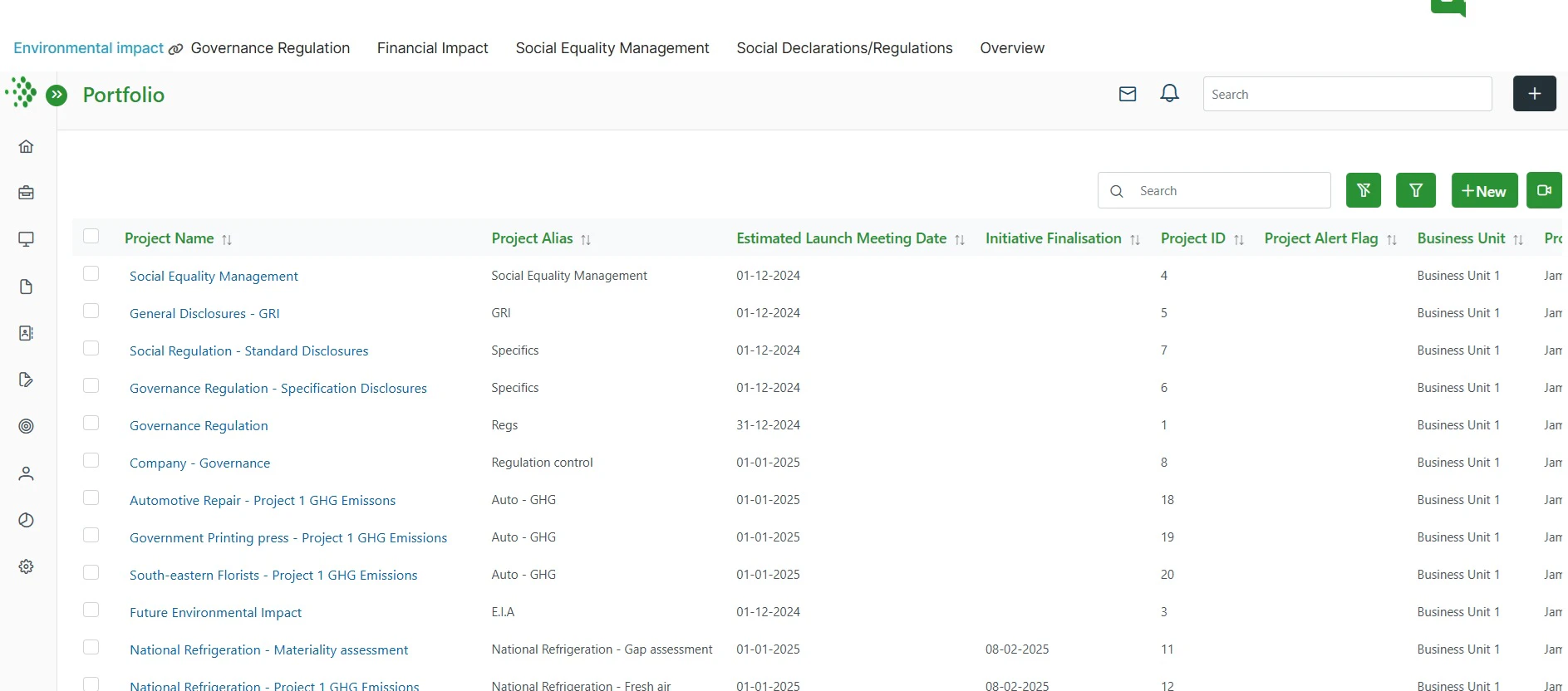
Task: Open Social Regulation - Standard Disclosures link
Action: click(x=248, y=350)
